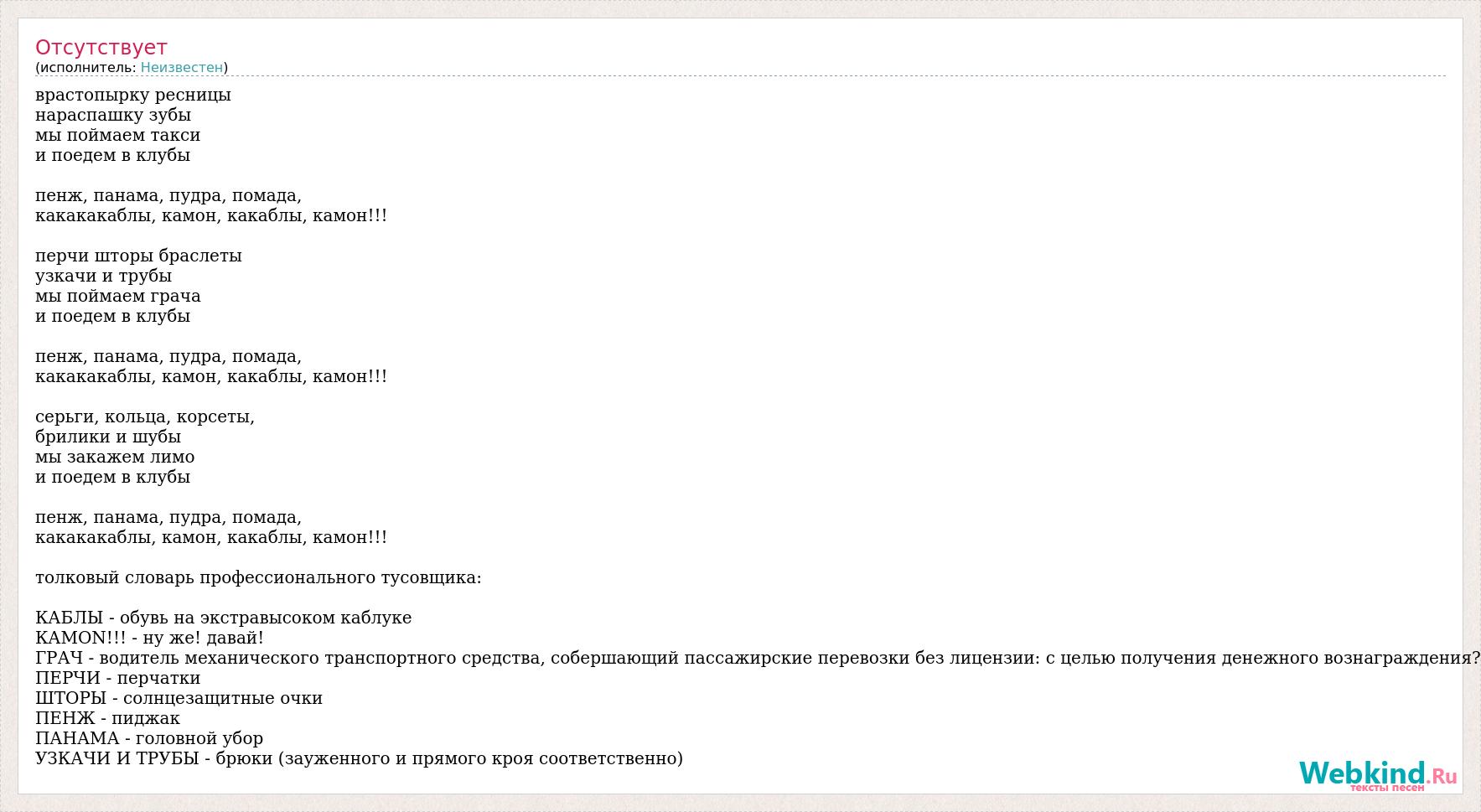Viewport: 1481px width, 812px height.
Task: Click the line 'мы поймаем грача'
Action: [x=118, y=296]
